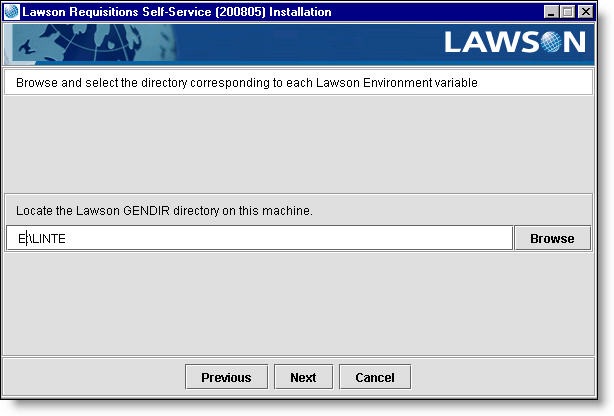Open the title bar system menu icon

point(12,12)
